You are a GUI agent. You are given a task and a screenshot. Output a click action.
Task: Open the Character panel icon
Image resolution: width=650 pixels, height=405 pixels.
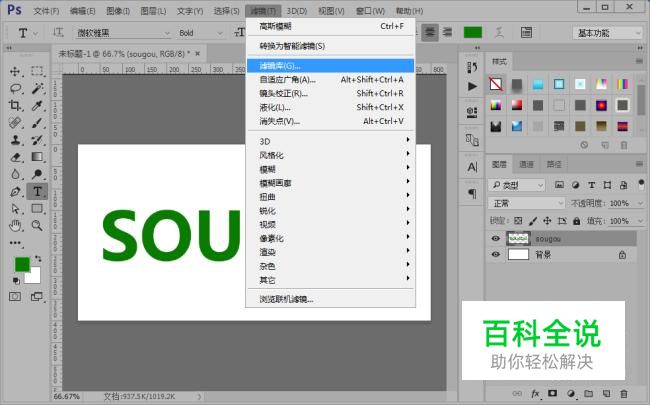472,167
